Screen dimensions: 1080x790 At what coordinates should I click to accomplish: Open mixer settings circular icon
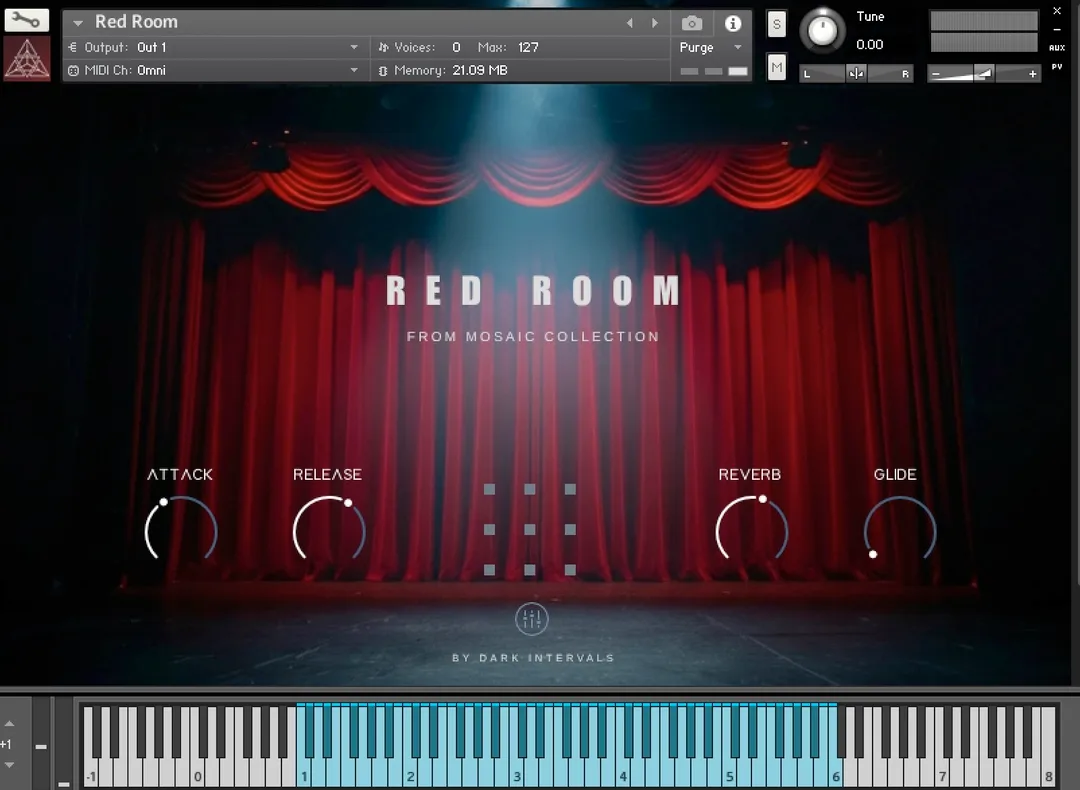tap(532, 619)
